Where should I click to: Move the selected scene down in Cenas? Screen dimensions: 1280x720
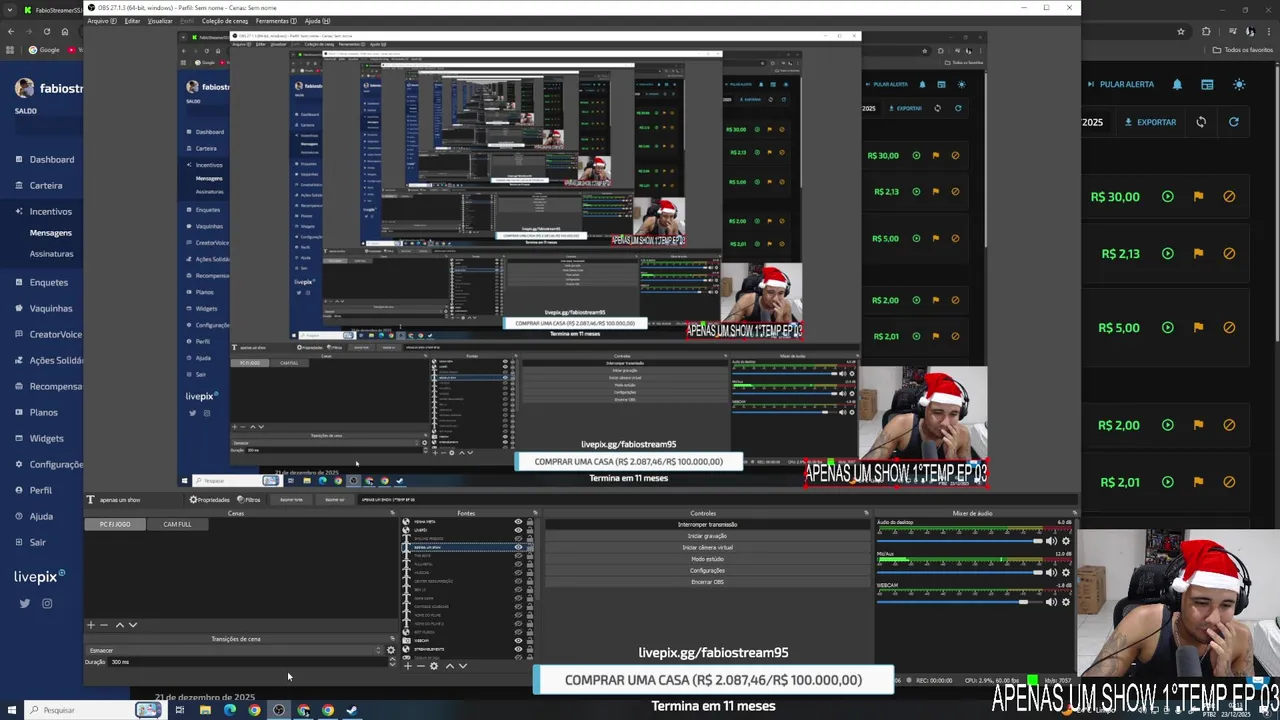point(133,625)
